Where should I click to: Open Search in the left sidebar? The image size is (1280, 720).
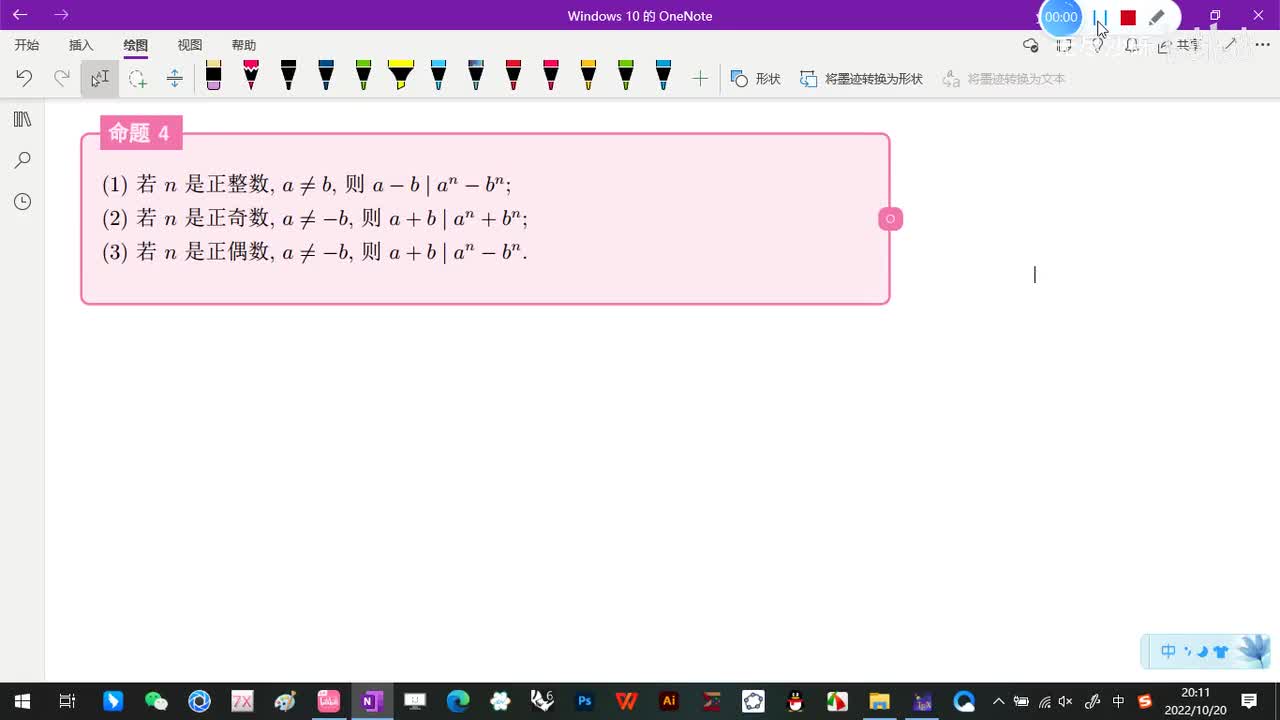click(x=22, y=160)
